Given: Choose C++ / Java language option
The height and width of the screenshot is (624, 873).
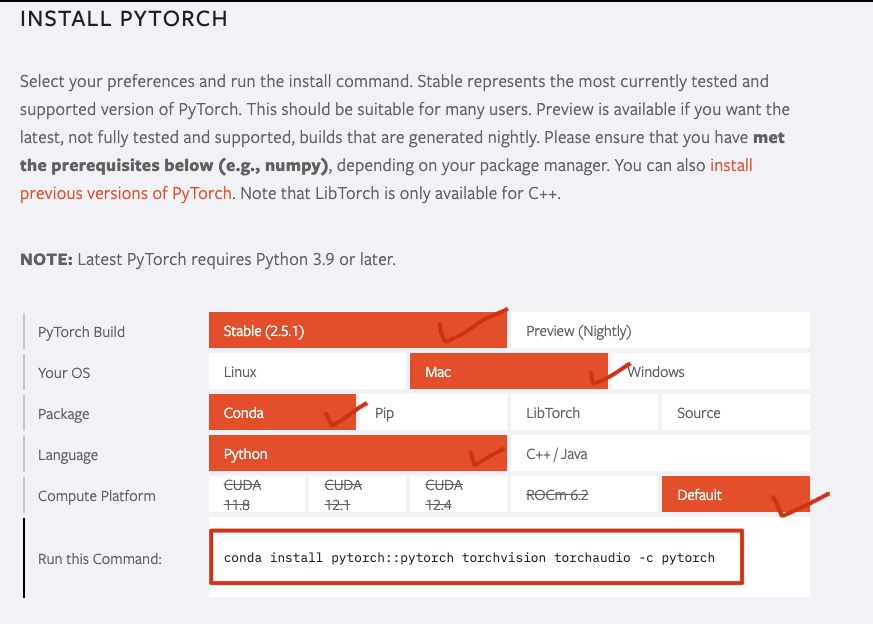Looking at the screenshot, I should point(660,453).
